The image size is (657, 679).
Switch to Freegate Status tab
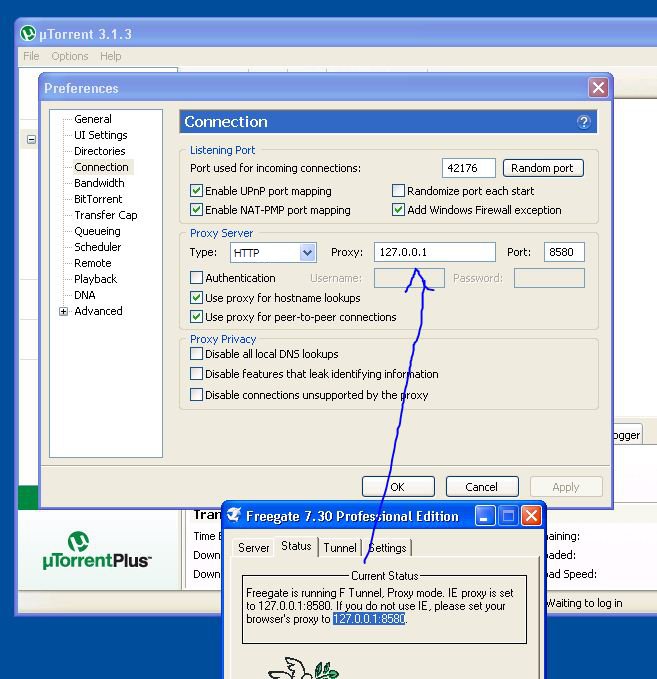(296, 546)
